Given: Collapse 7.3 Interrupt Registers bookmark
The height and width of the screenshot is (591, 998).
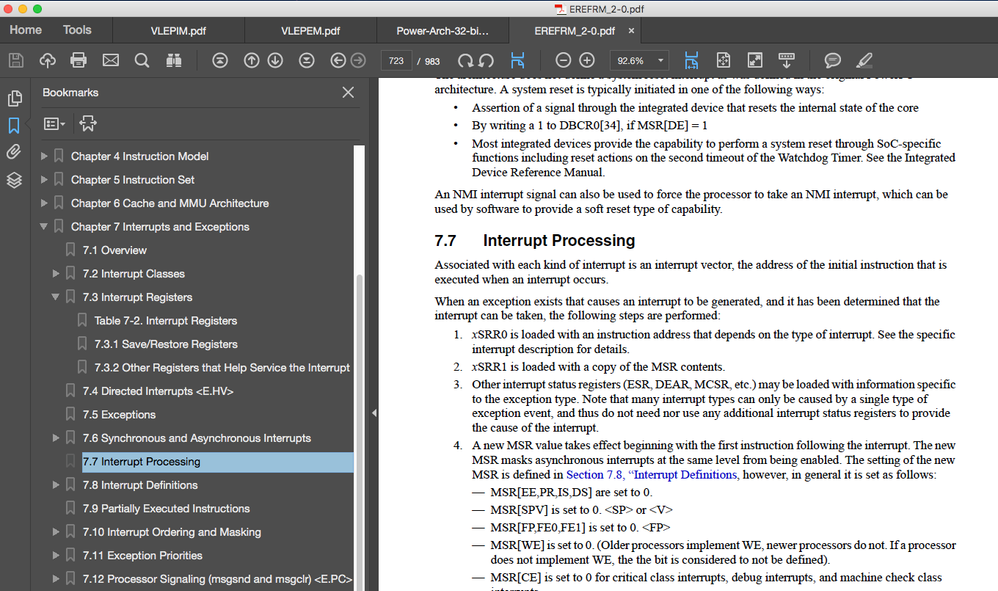Looking at the screenshot, I should pos(55,297).
